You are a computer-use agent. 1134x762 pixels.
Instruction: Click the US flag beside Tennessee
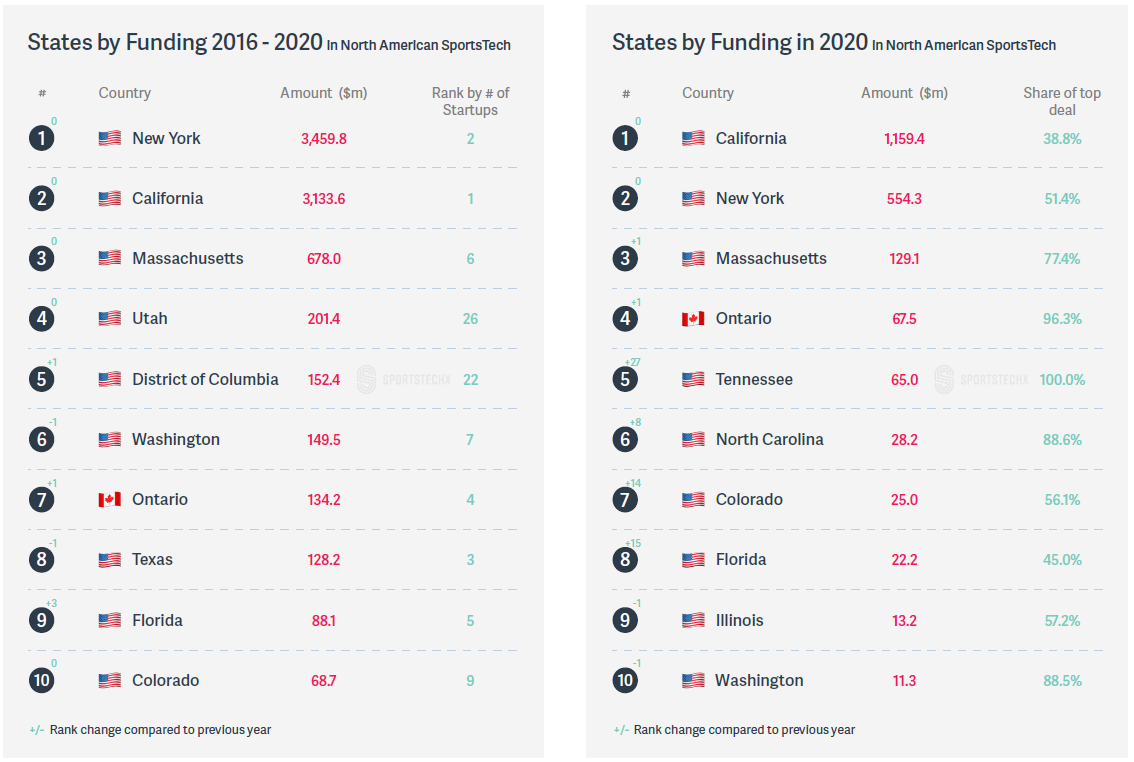tap(694, 380)
